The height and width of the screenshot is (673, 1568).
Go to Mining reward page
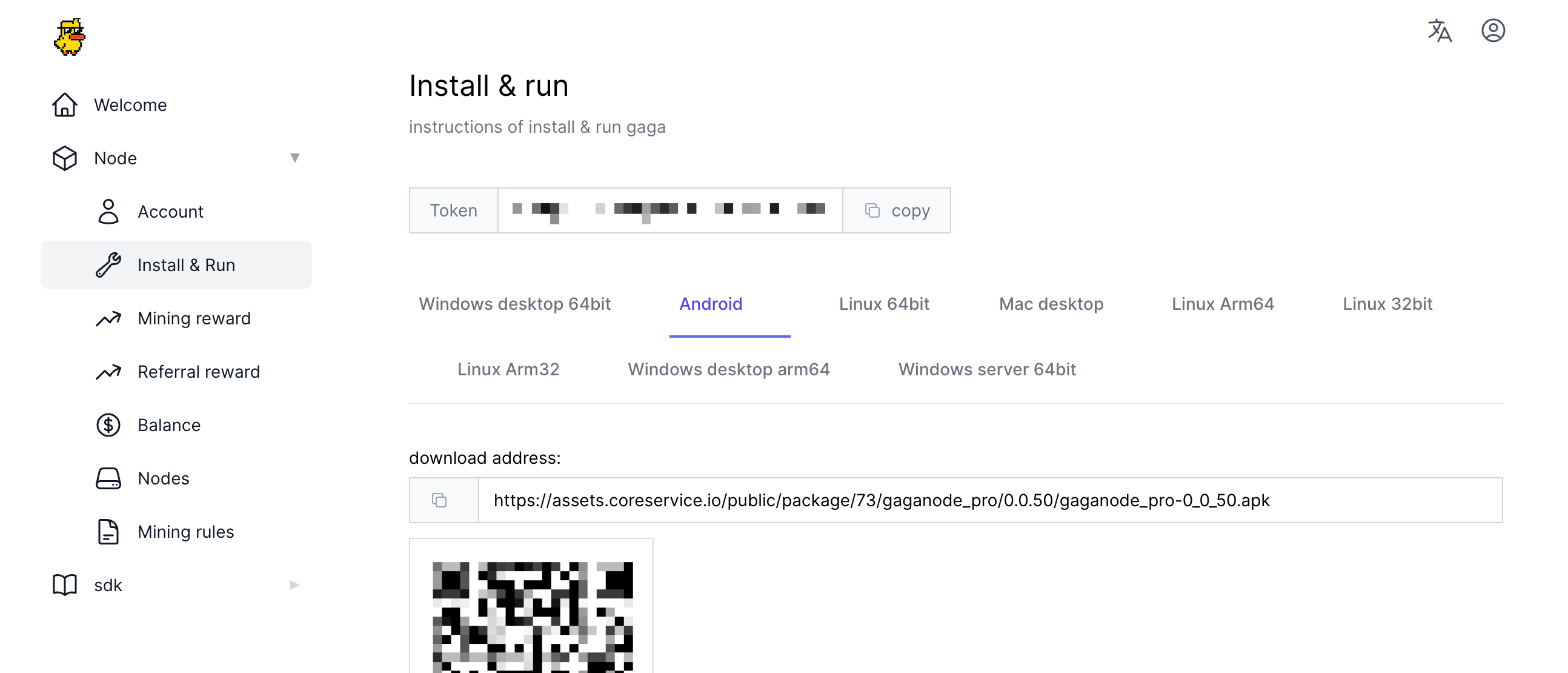(x=193, y=318)
